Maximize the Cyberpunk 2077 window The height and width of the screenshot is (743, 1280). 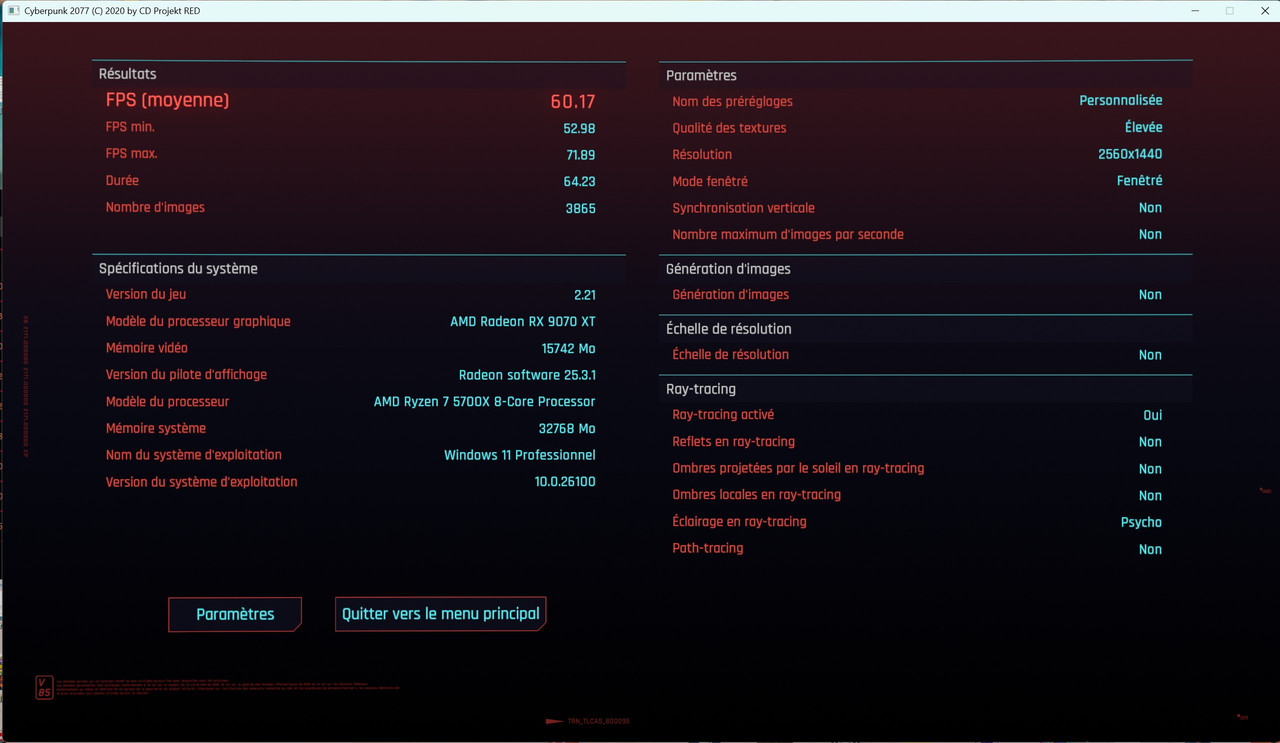1230,10
